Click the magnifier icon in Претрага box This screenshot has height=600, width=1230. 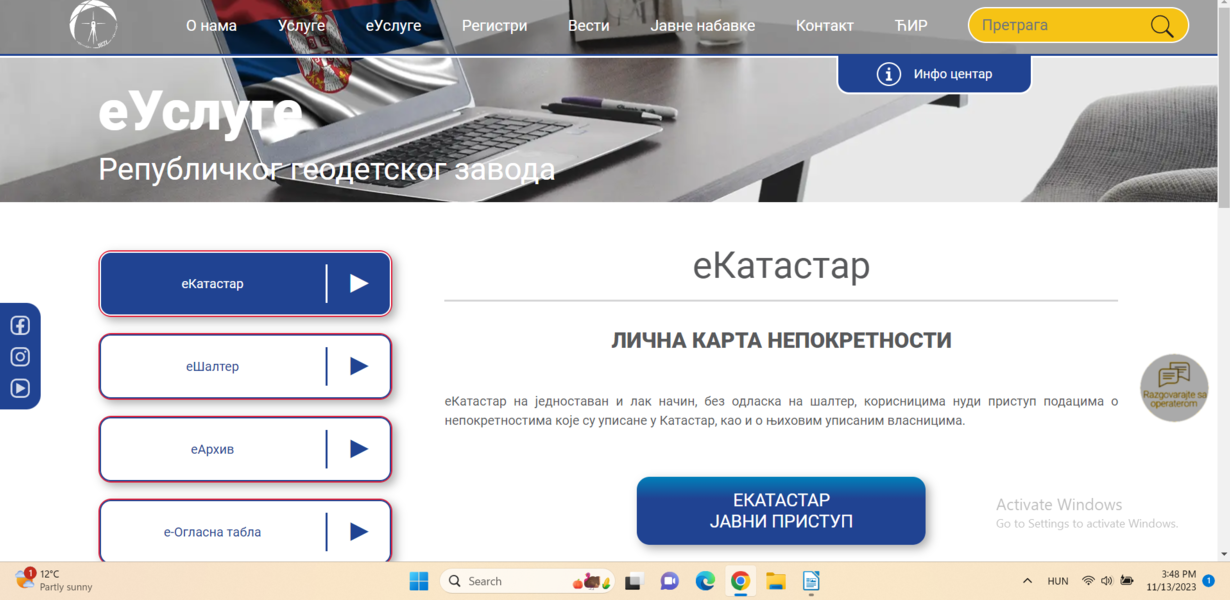coord(1162,26)
